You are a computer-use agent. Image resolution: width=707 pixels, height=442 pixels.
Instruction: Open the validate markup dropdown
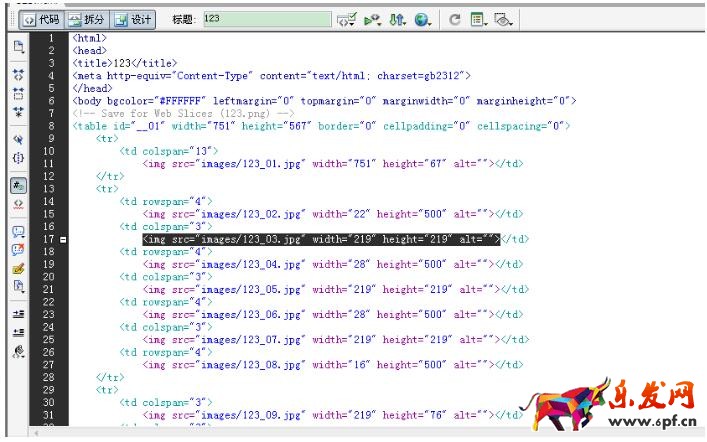click(347, 19)
